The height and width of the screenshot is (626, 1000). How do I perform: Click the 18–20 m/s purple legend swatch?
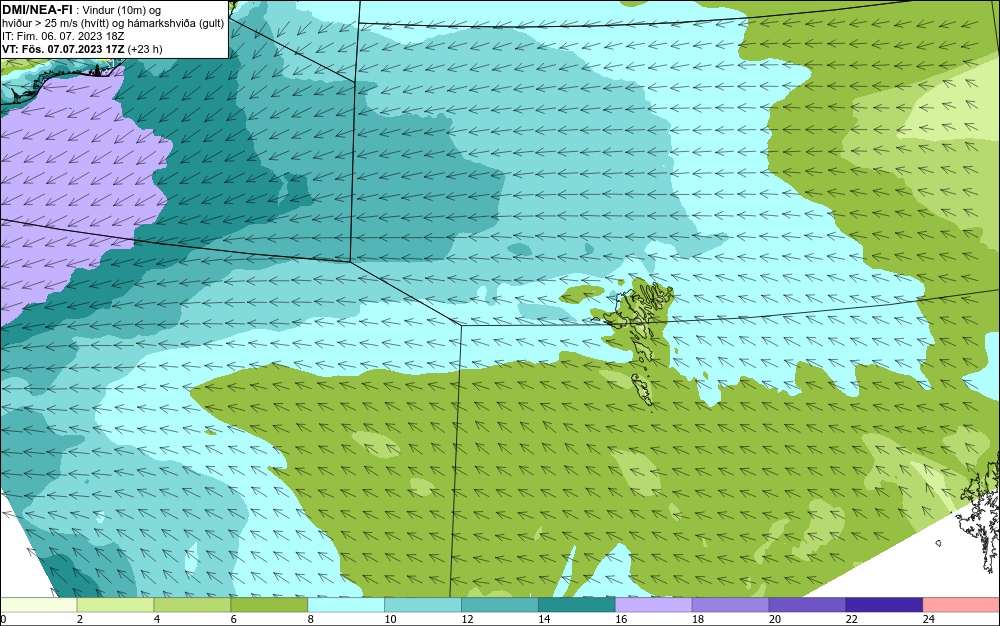coord(730,605)
